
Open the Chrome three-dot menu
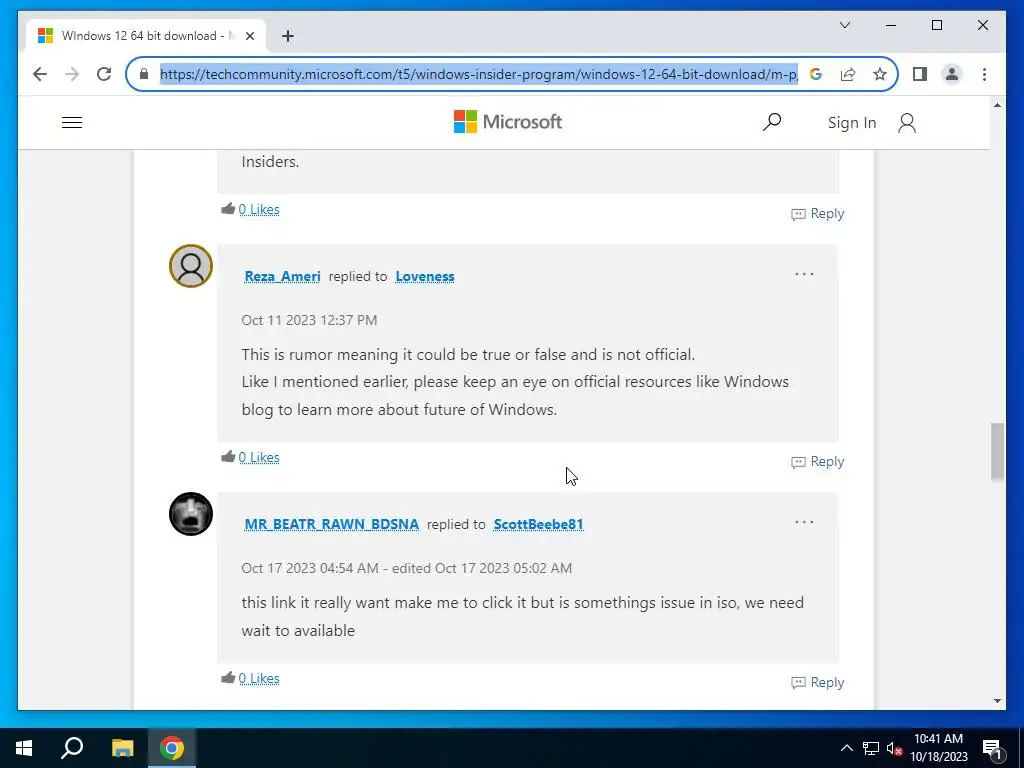click(984, 74)
